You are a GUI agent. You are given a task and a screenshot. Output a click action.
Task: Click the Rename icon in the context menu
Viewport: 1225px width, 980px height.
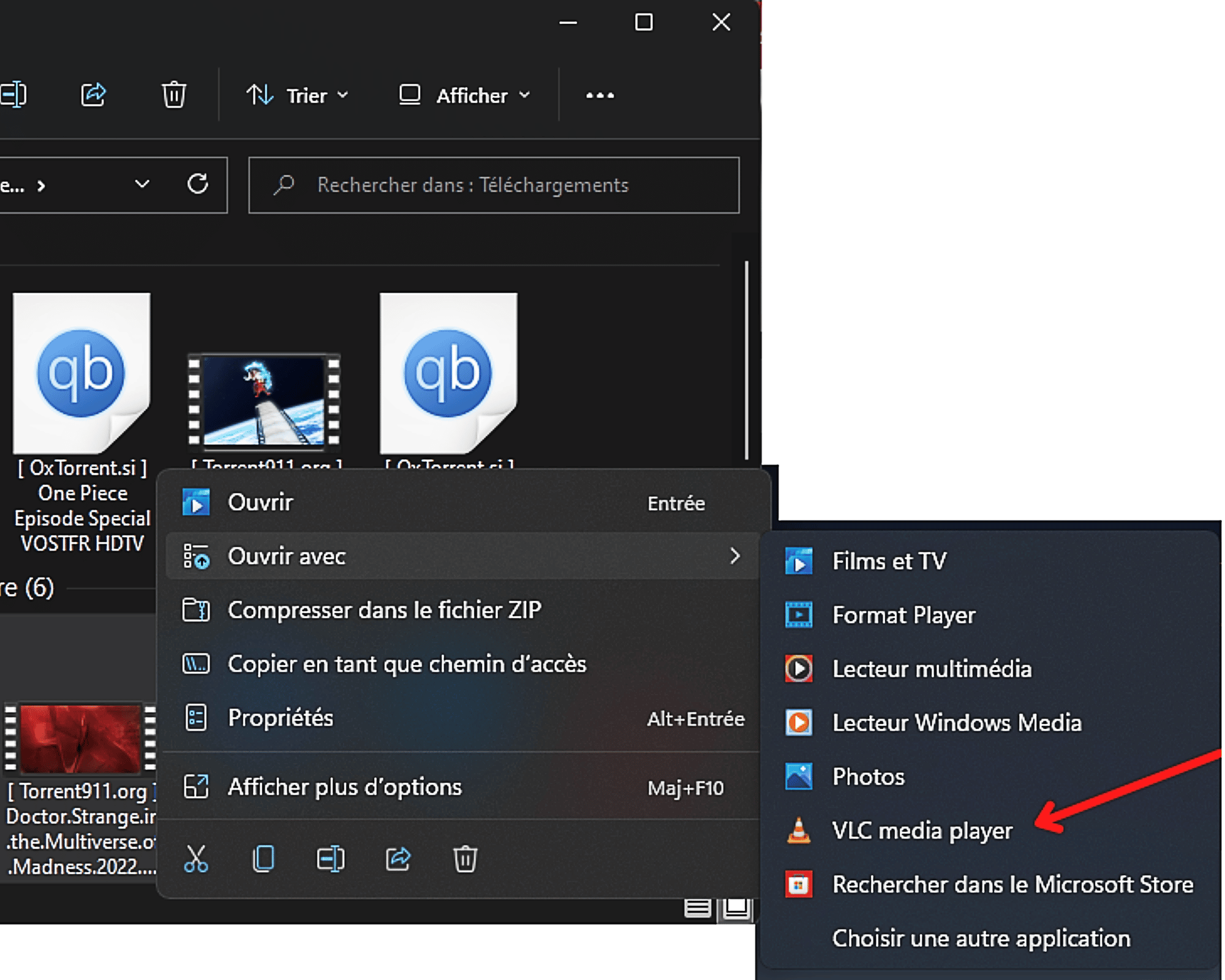coord(331,859)
